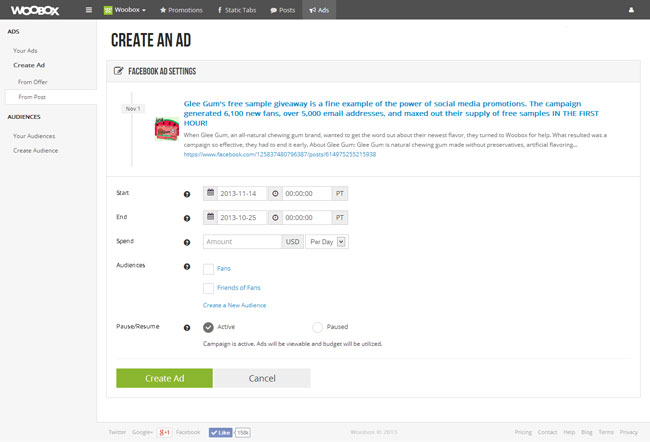The width and height of the screenshot is (650, 442).
Task: Open the Woobox account dropdown
Action: (125, 10)
